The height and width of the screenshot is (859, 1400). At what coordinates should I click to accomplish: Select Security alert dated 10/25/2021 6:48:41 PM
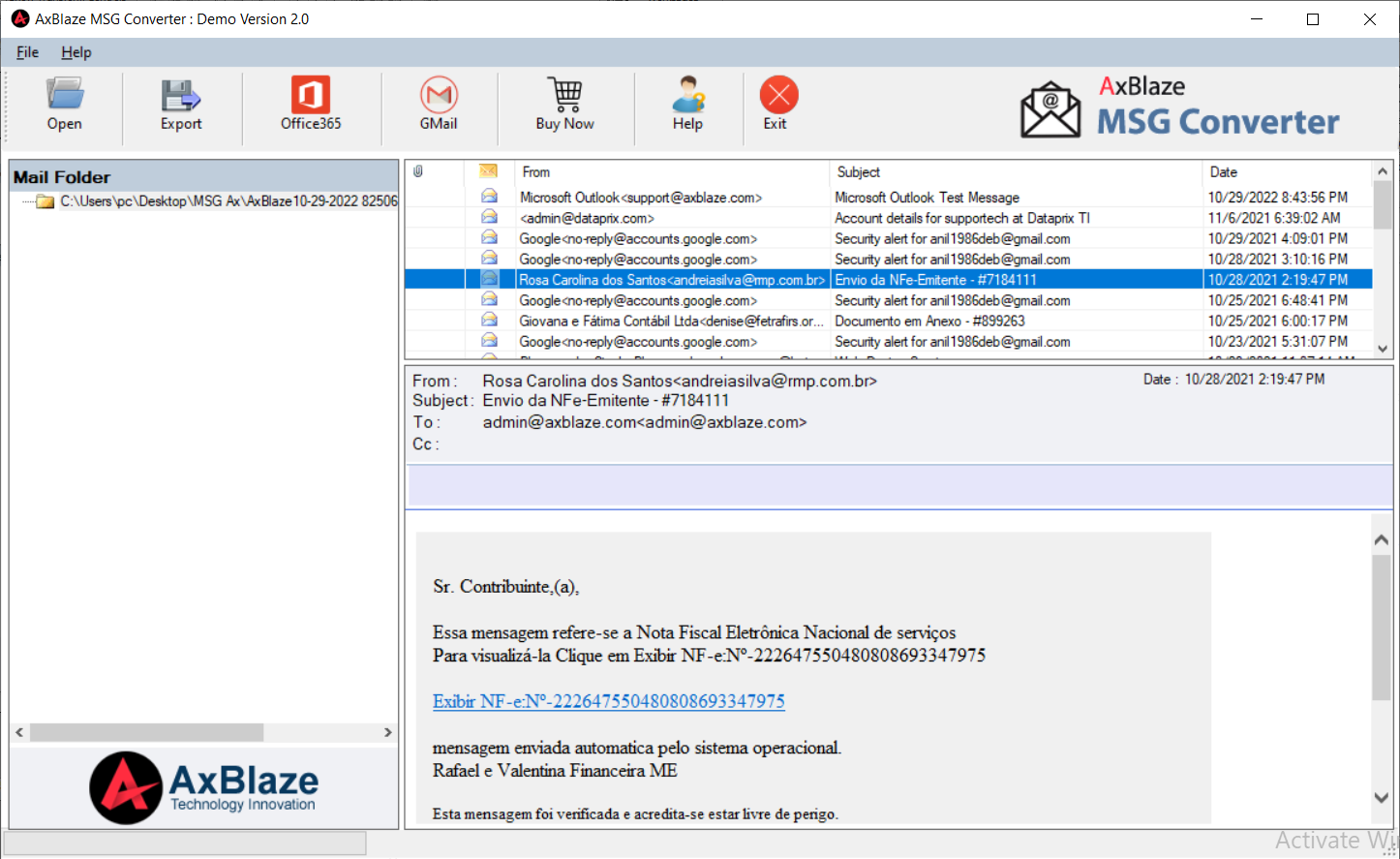point(889,300)
